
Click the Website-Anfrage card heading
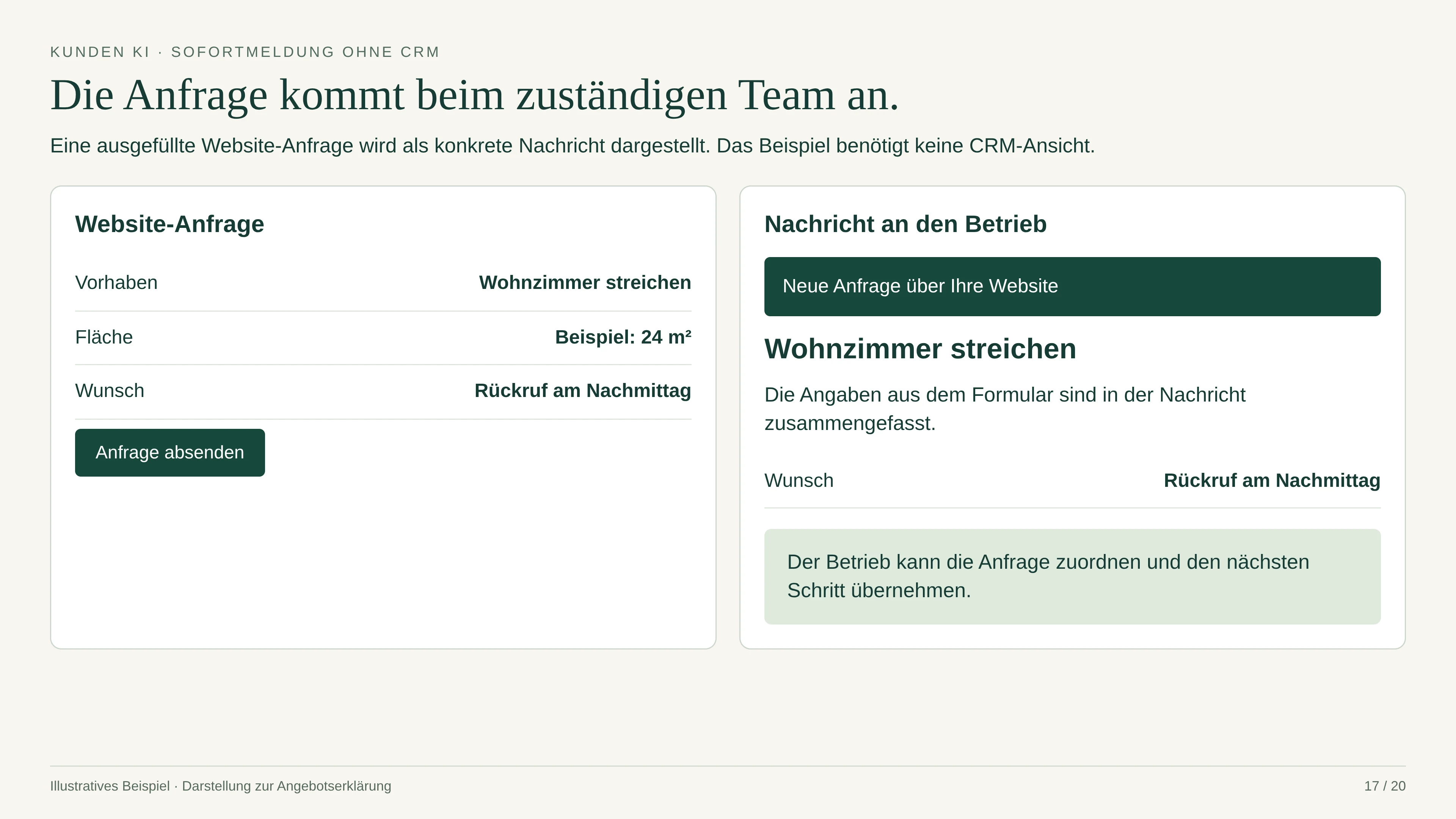[x=169, y=224]
